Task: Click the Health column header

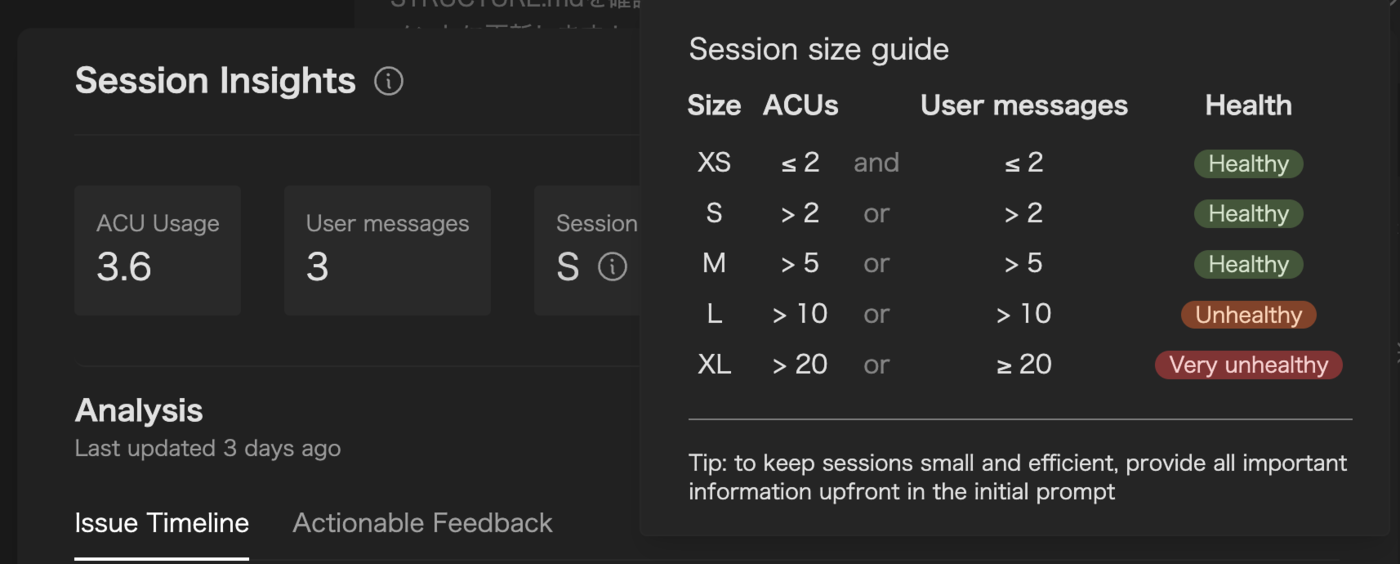Action: [x=1248, y=105]
